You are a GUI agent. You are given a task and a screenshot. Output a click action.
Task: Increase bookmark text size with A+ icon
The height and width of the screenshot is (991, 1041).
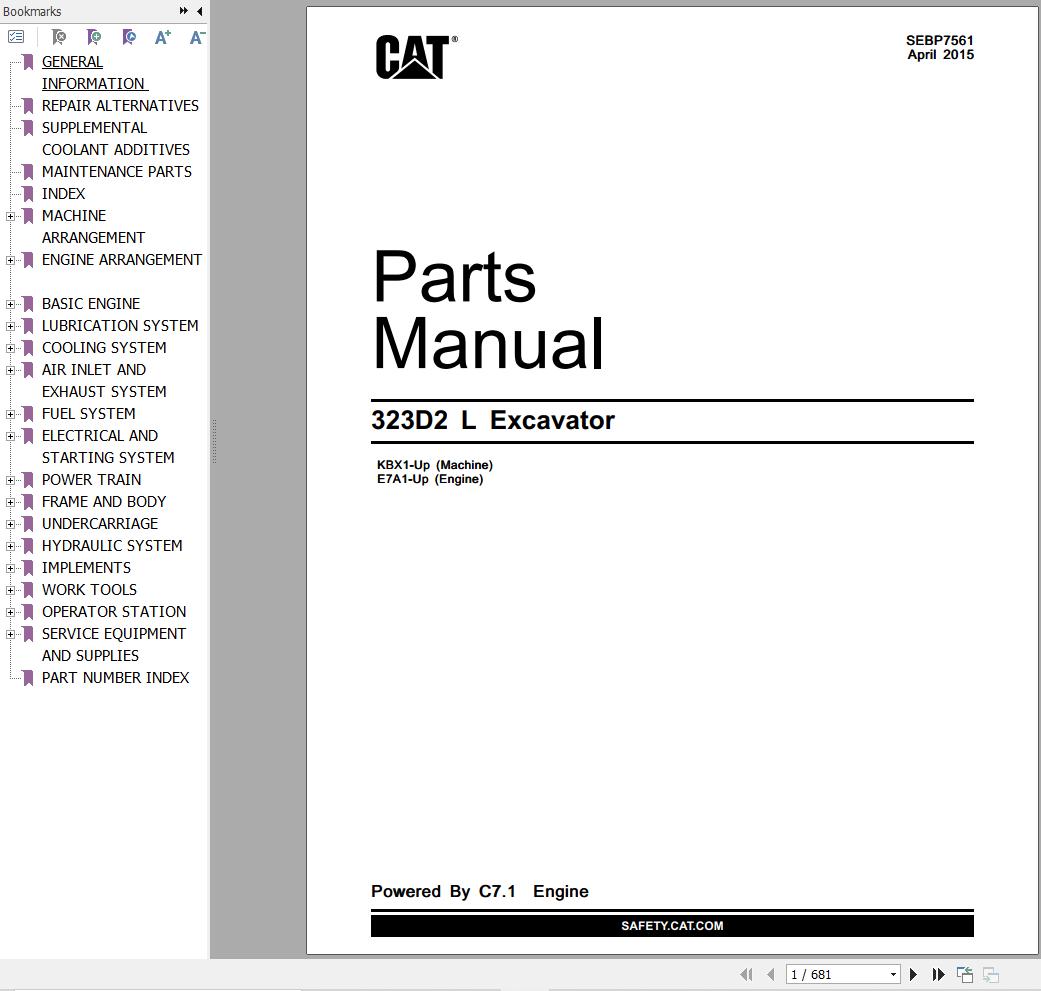(x=163, y=37)
